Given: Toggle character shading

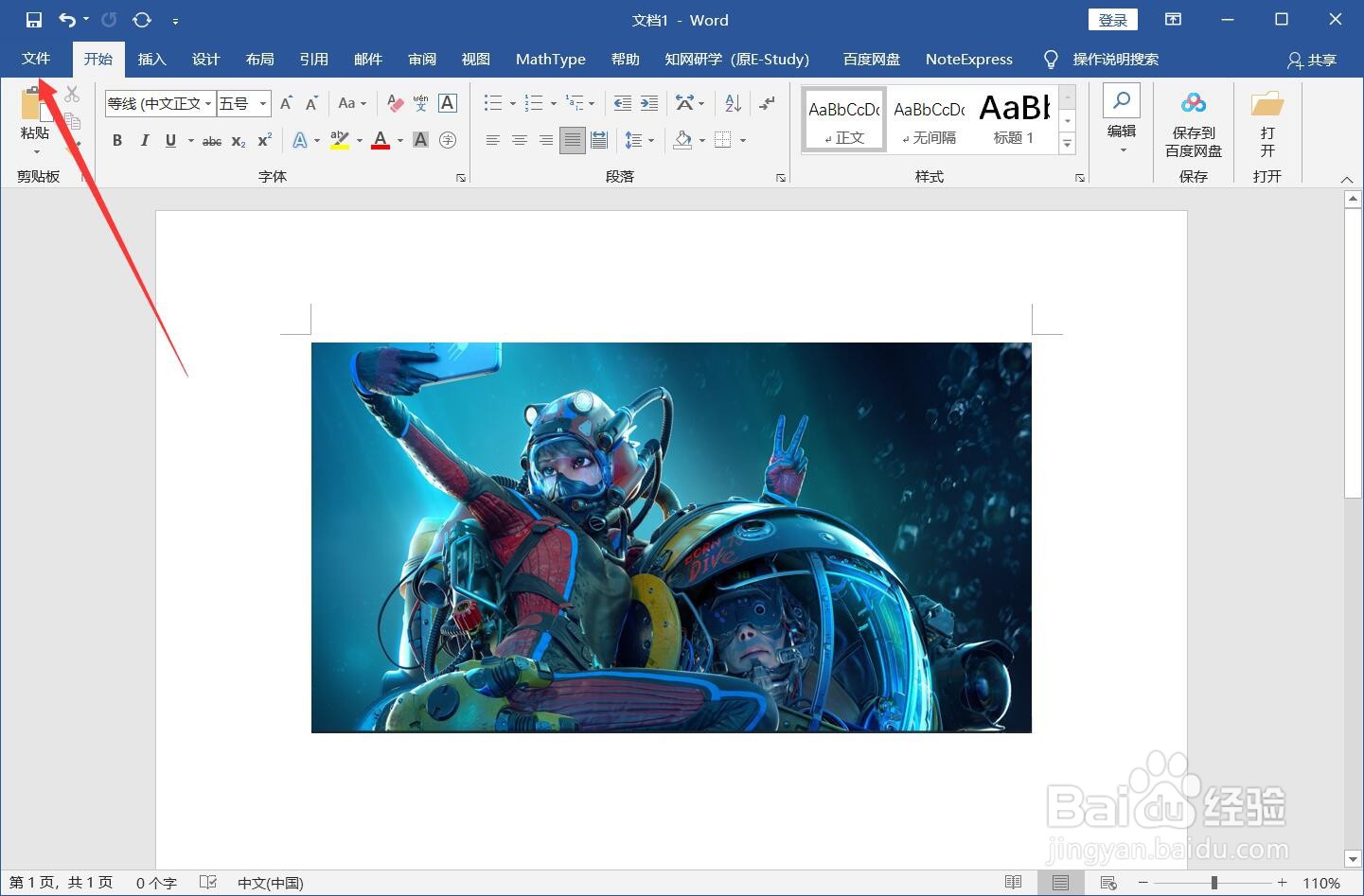Looking at the screenshot, I should pyautogui.click(x=421, y=141).
